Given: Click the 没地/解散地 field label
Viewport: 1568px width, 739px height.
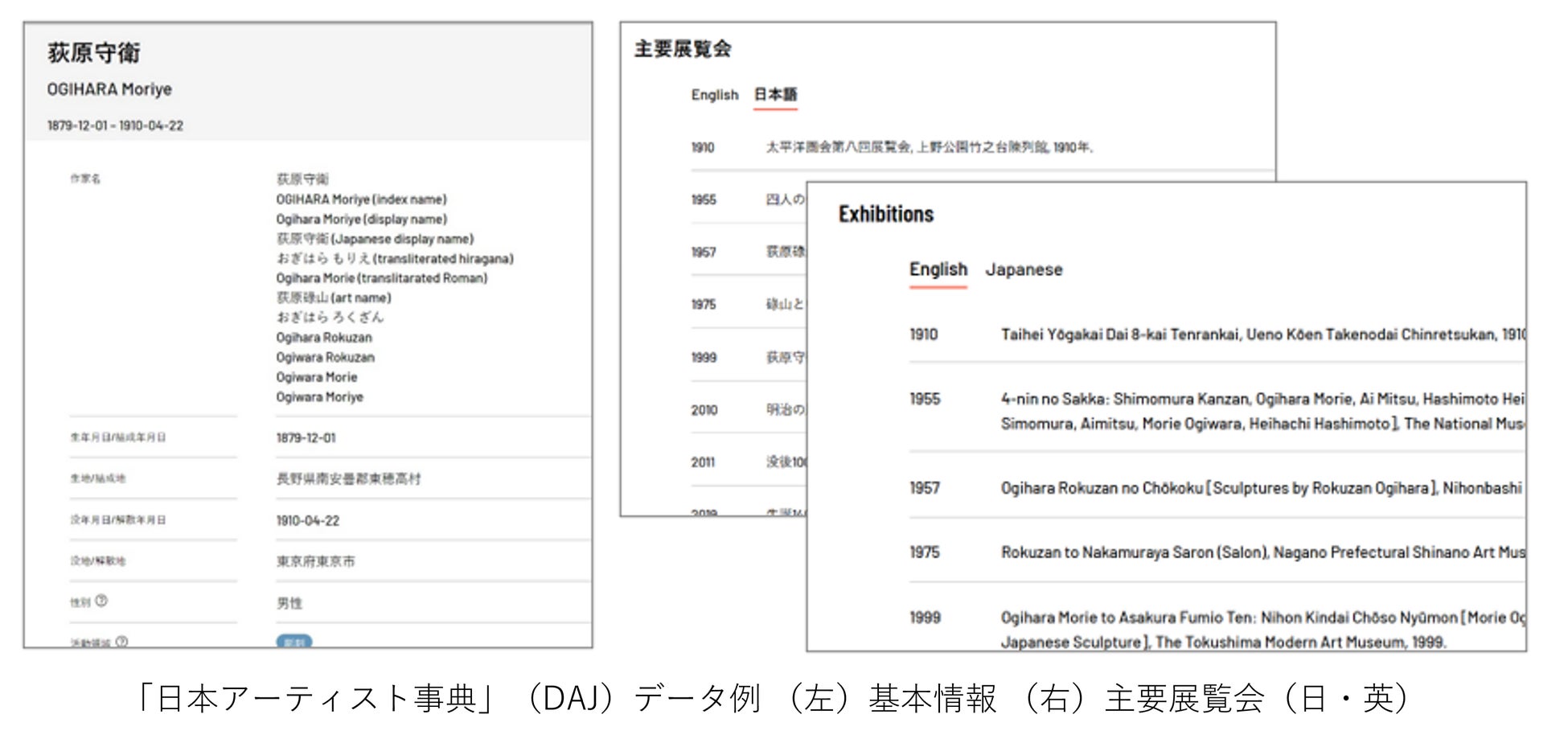Looking at the screenshot, I should tap(97, 561).
